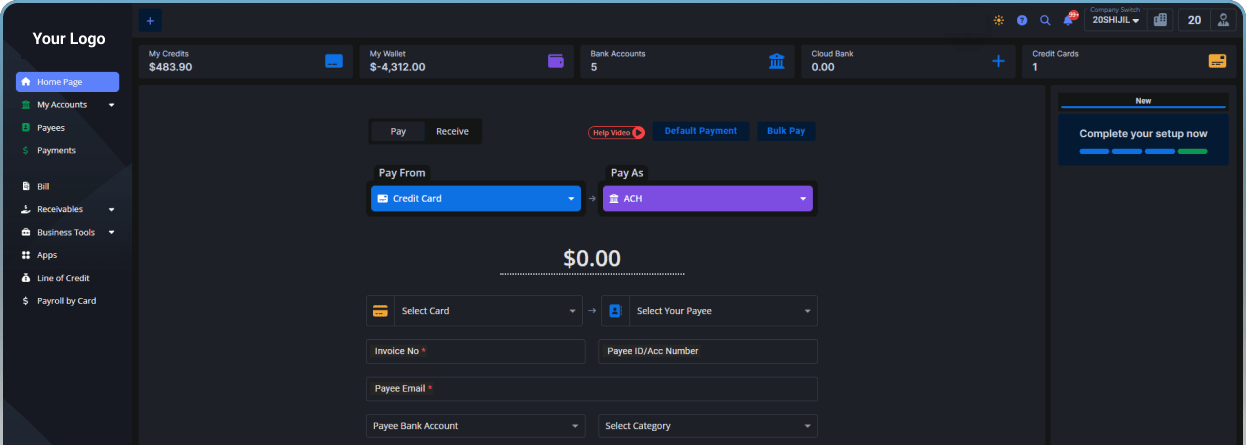Open notifications bell with 99+ badge
This screenshot has height=445, width=1246.
[x=1068, y=20]
